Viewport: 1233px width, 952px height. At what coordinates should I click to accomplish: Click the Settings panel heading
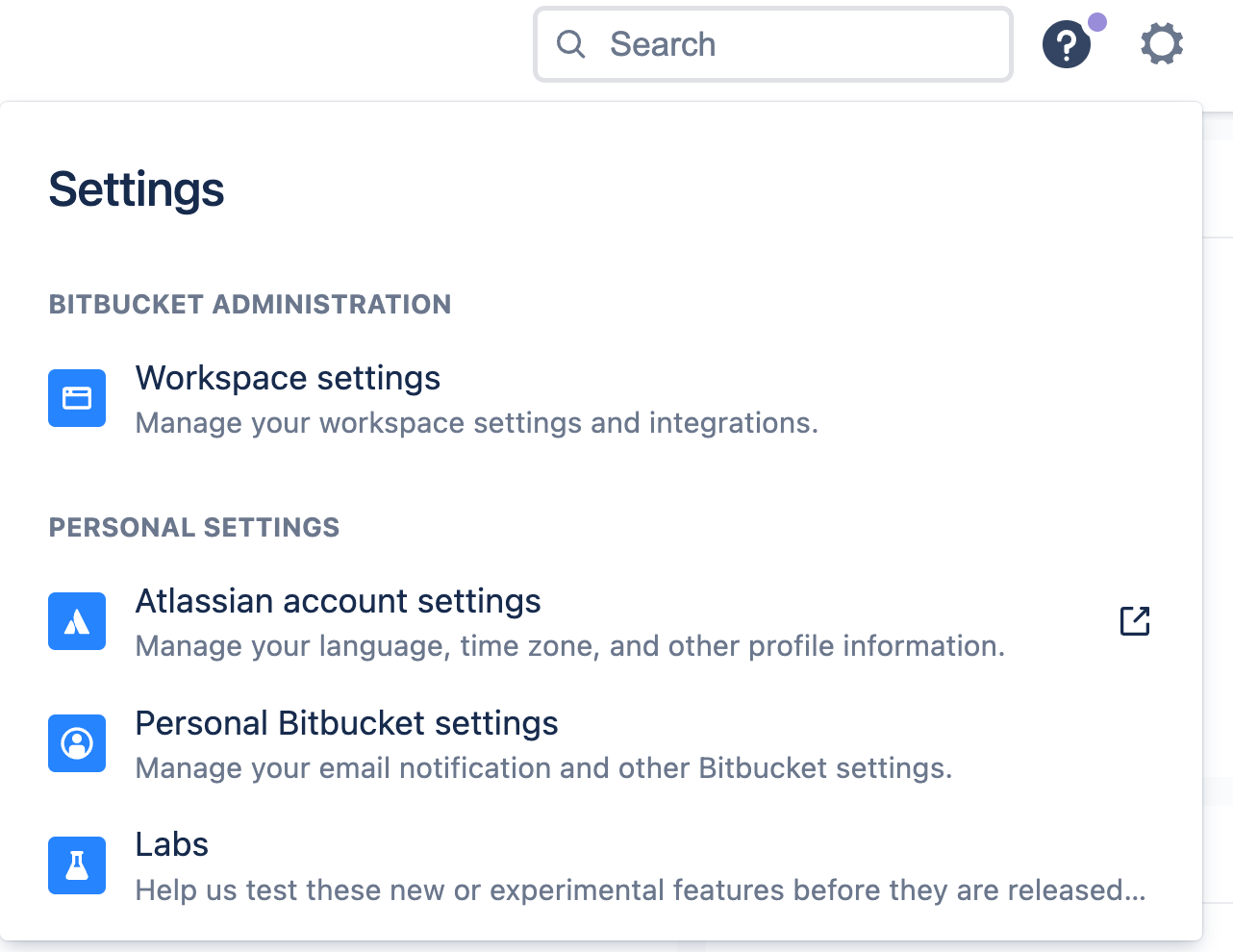137,189
